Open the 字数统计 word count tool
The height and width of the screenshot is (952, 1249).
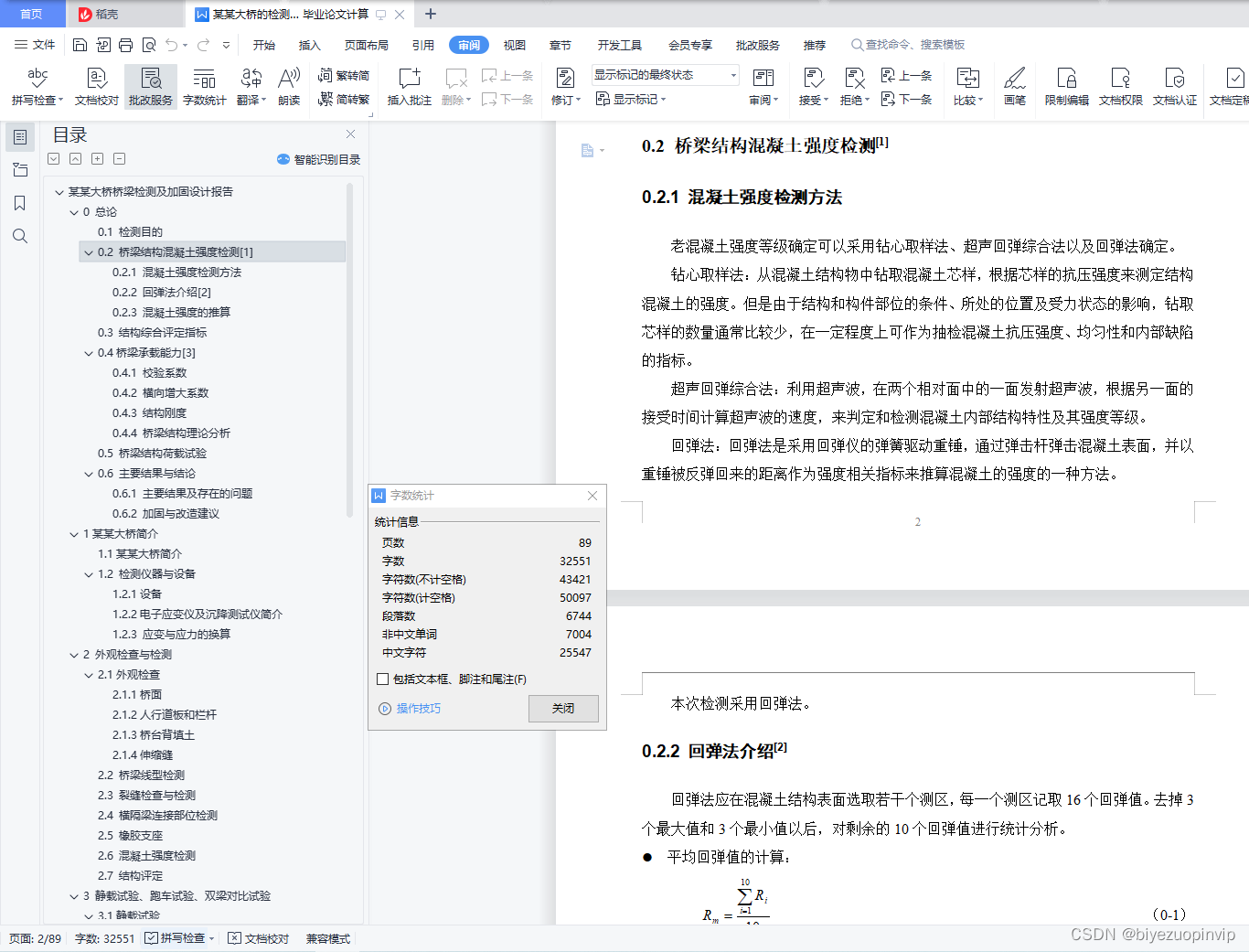(205, 87)
